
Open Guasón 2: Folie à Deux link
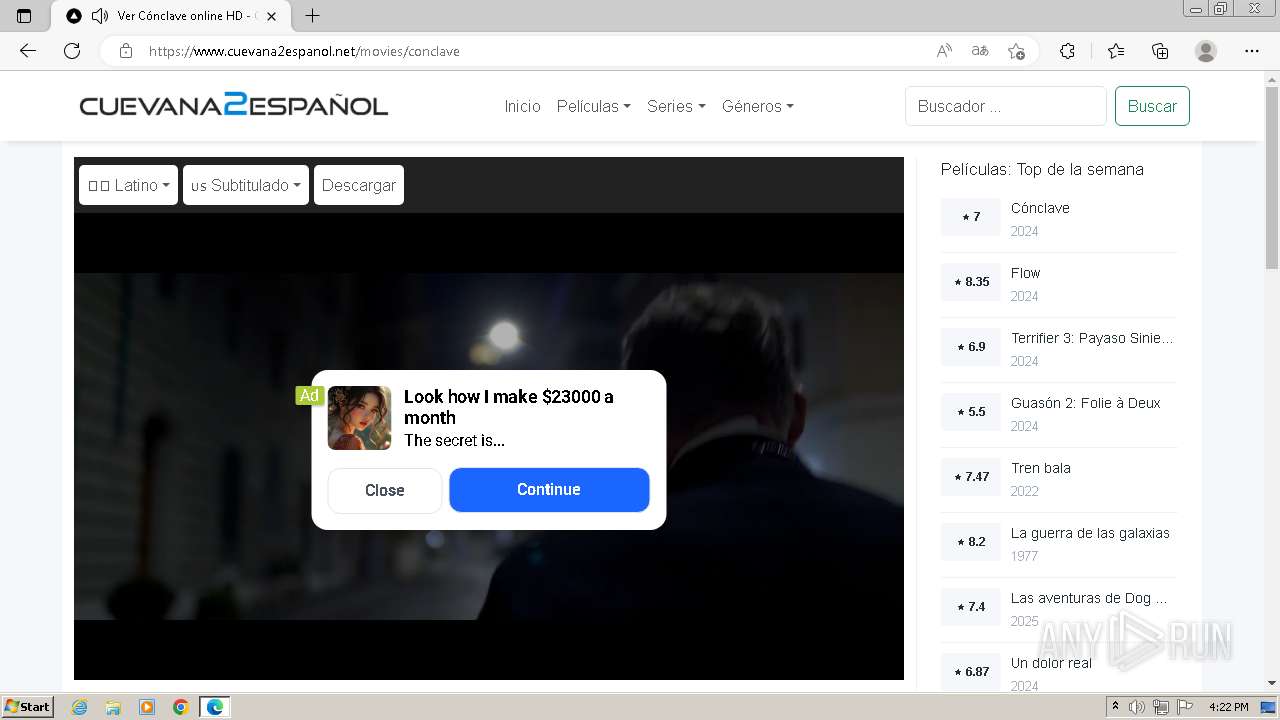coord(1085,403)
